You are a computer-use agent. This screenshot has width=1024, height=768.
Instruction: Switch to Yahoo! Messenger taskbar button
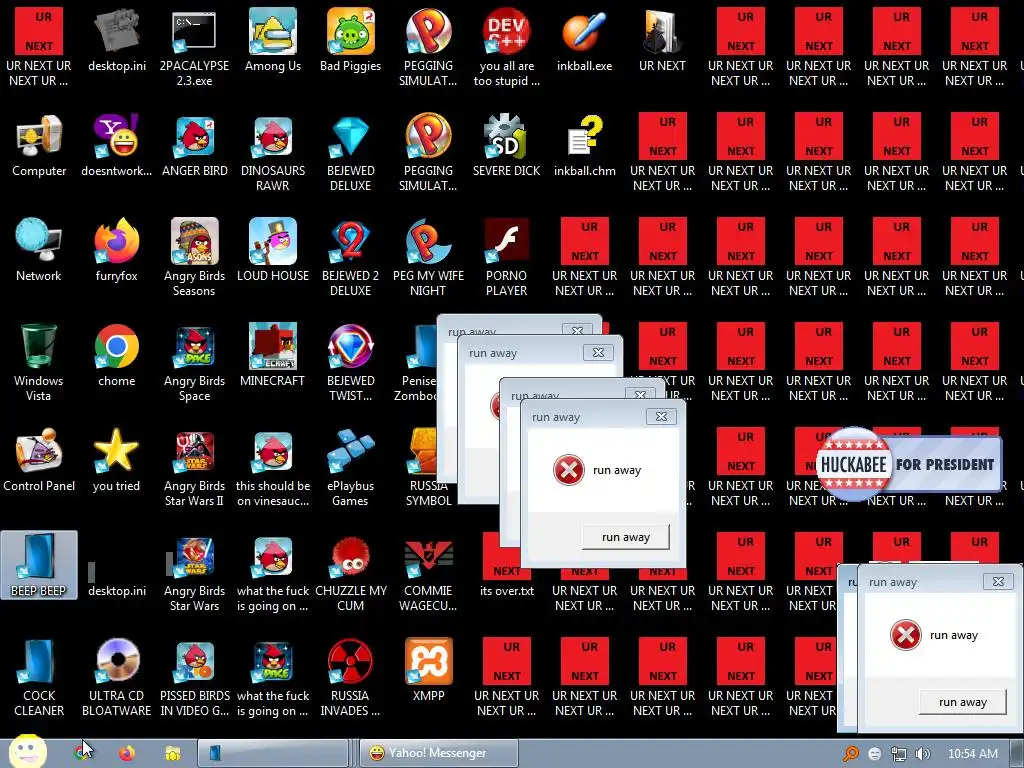[440, 753]
